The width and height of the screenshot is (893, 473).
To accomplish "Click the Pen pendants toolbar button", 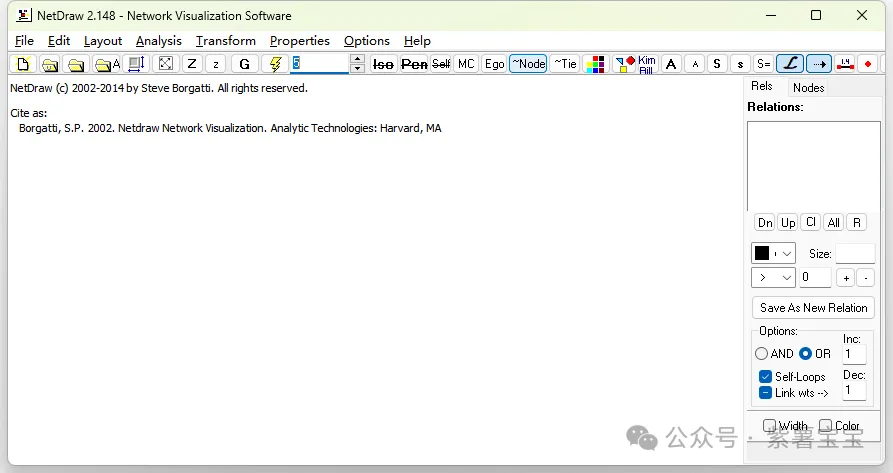I will point(414,64).
